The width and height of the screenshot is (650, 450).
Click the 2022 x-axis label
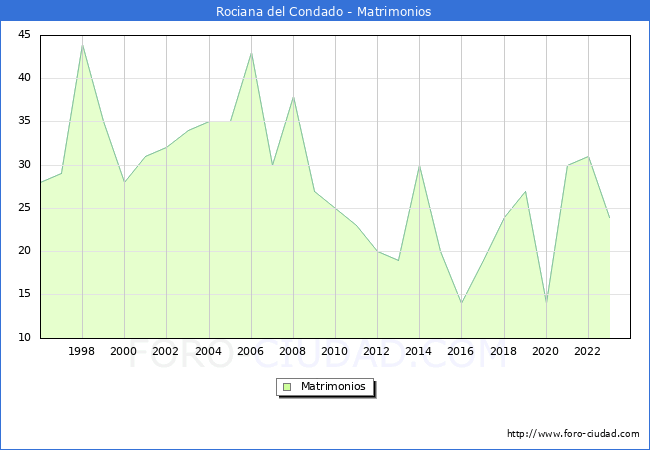click(x=587, y=351)
